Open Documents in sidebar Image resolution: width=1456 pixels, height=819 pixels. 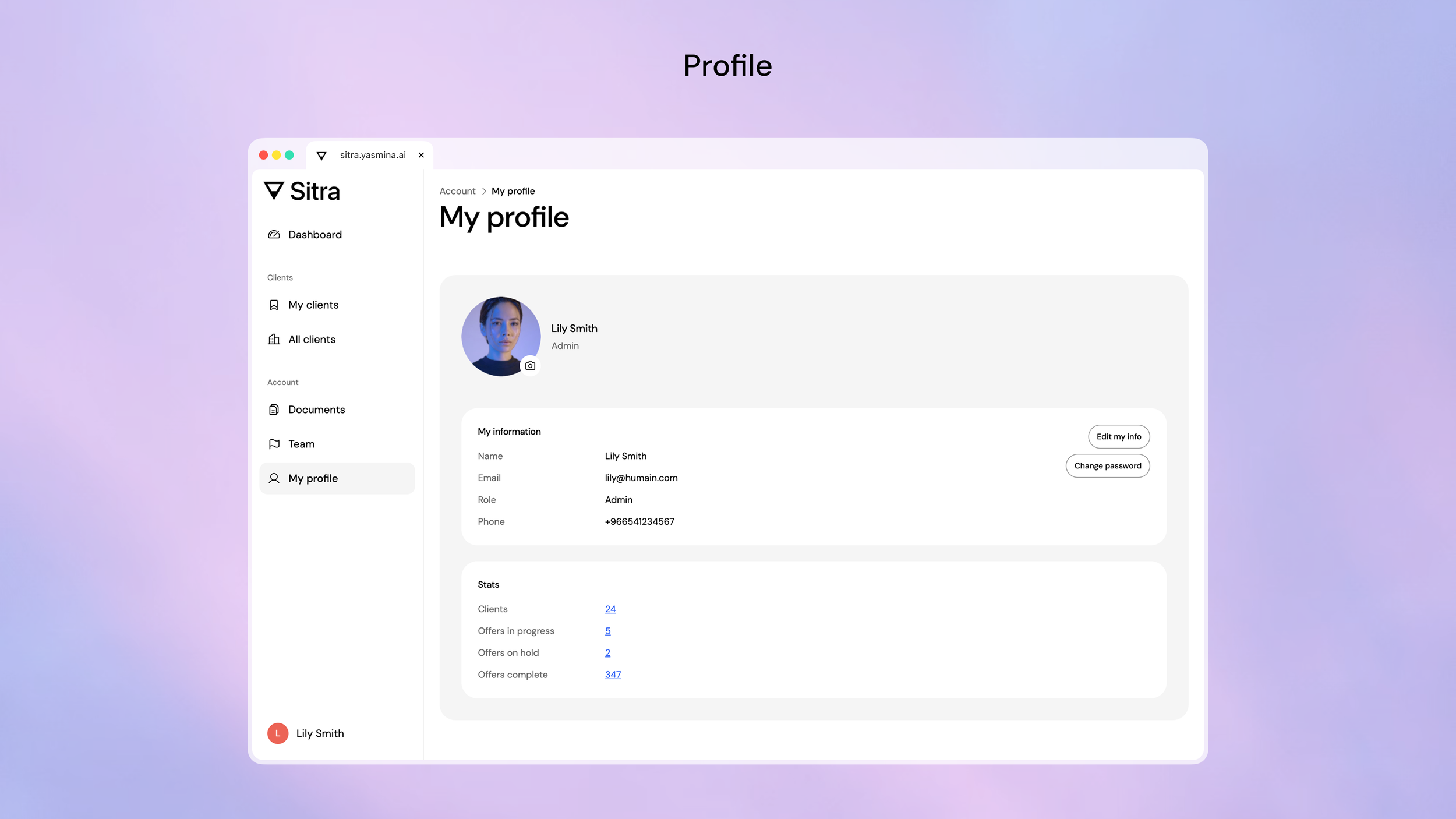click(337, 409)
